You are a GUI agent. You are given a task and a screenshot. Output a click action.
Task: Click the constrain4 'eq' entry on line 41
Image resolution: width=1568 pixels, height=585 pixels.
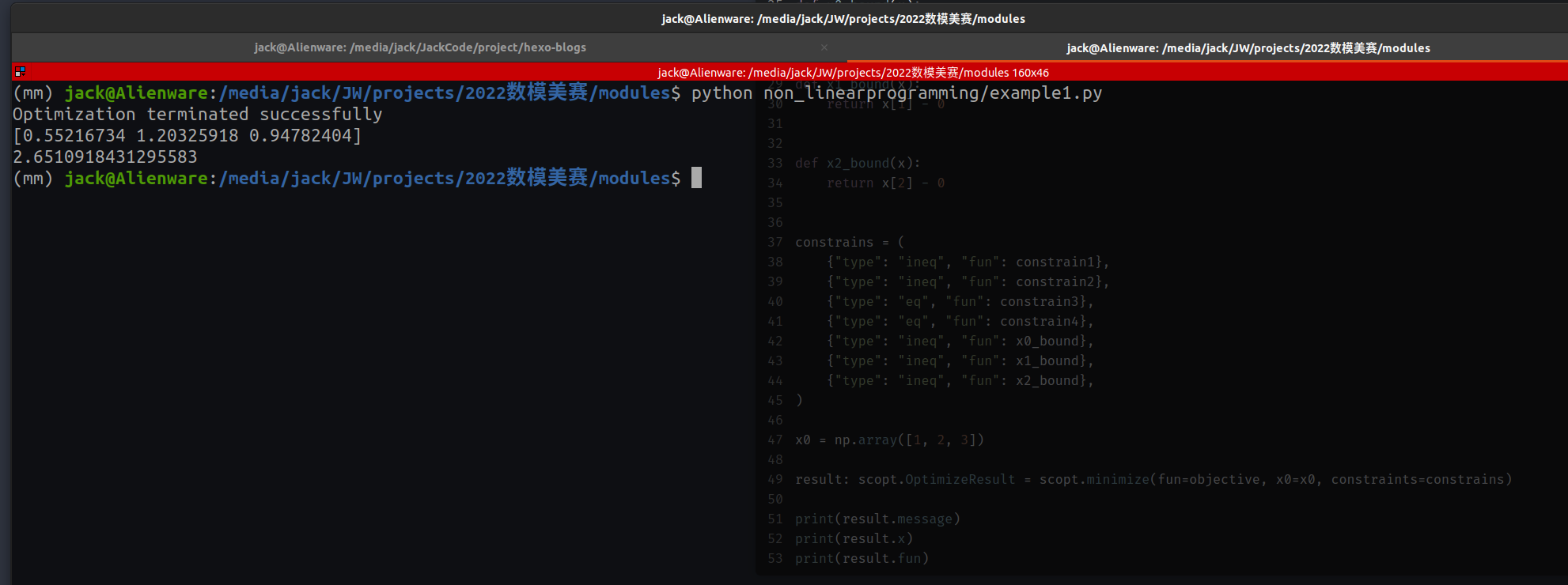click(960, 322)
